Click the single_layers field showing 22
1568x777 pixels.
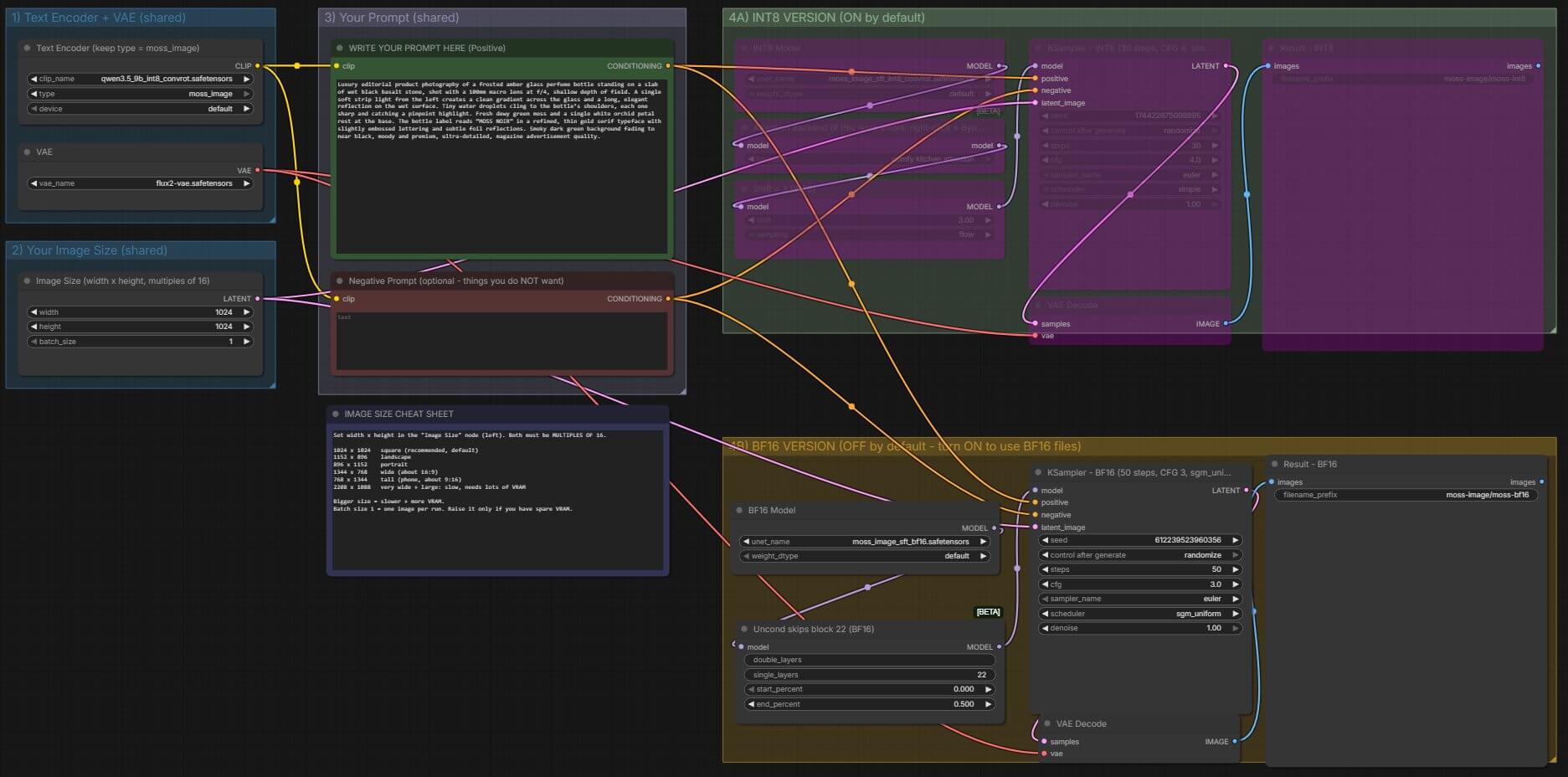point(869,675)
